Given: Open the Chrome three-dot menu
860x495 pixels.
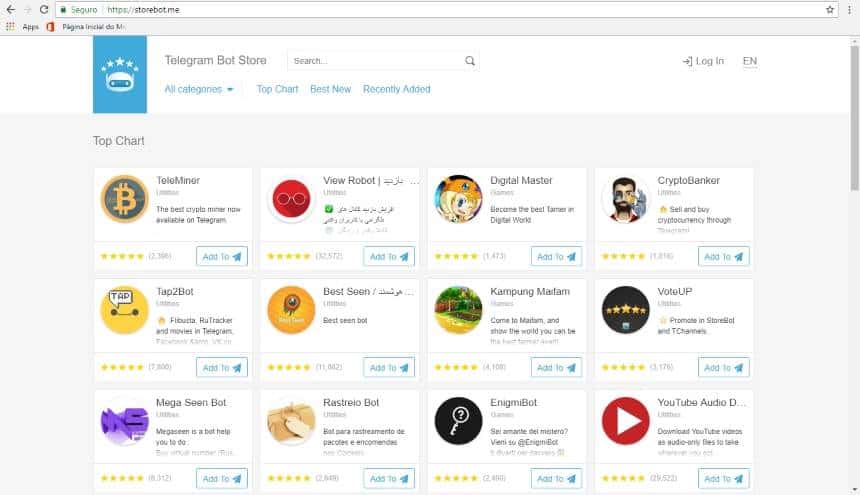Looking at the screenshot, I should [x=849, y=9].
